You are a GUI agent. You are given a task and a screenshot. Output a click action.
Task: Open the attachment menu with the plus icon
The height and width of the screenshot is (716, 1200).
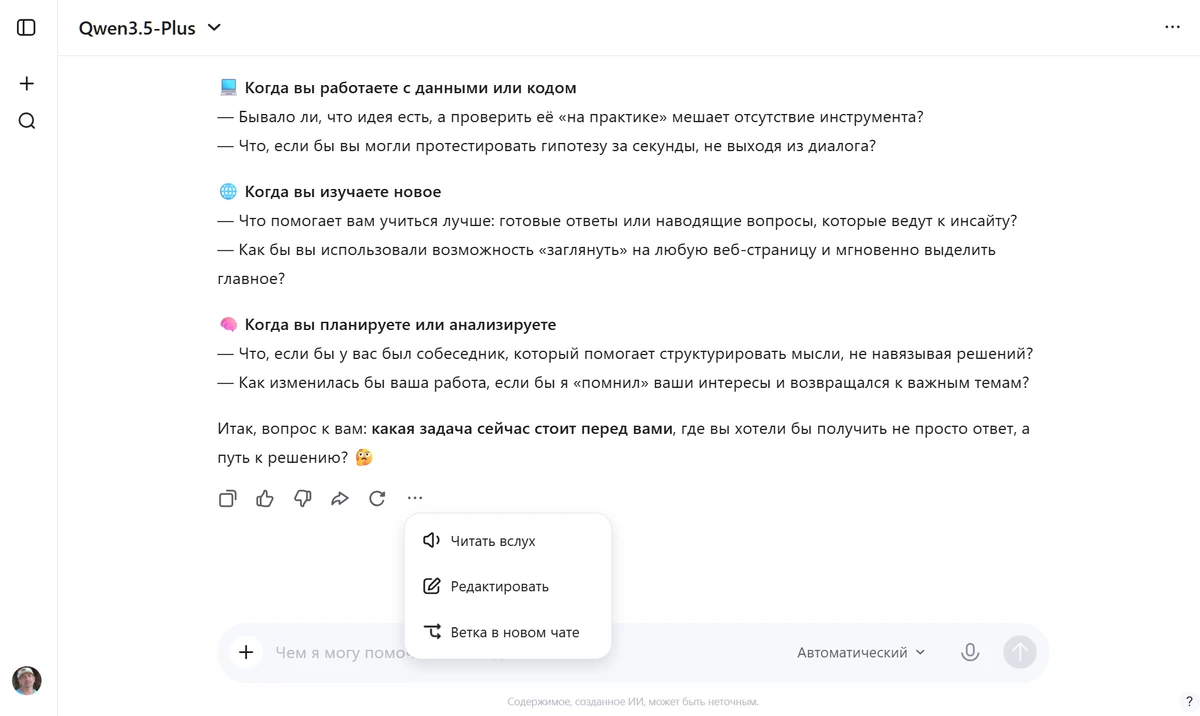tap(246, 652)
